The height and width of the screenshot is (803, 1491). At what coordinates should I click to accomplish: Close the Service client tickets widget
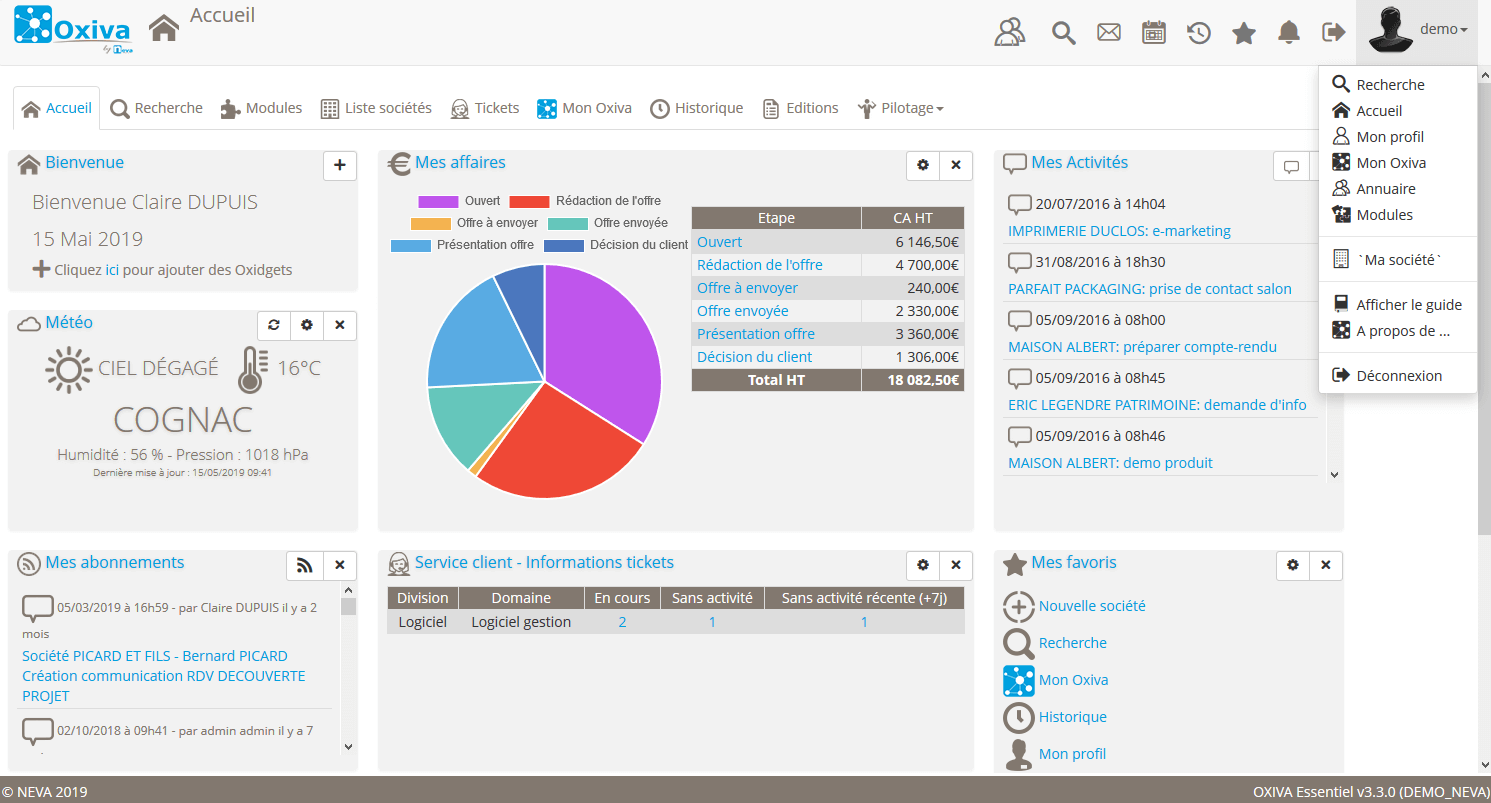pos(956,565)
